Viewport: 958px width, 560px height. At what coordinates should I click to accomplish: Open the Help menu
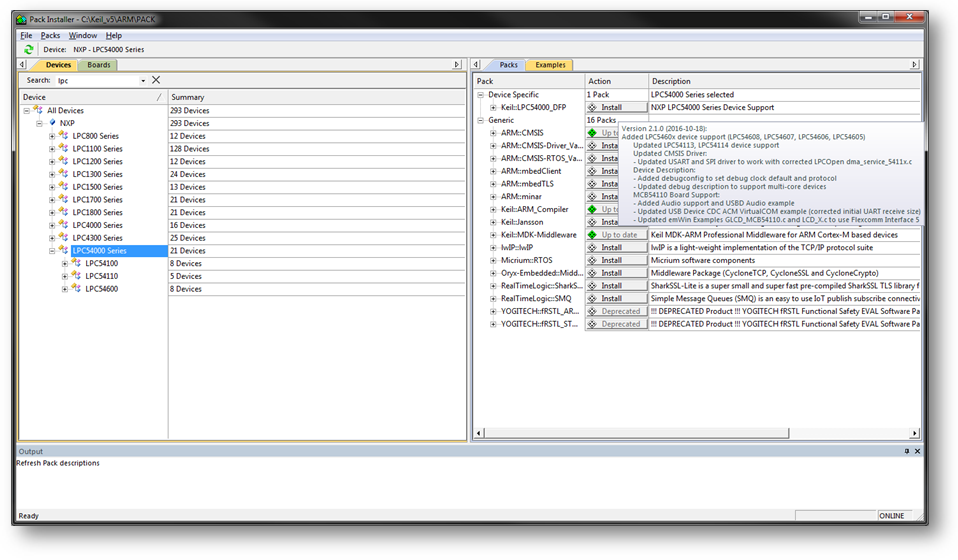(x=114, y=35)
